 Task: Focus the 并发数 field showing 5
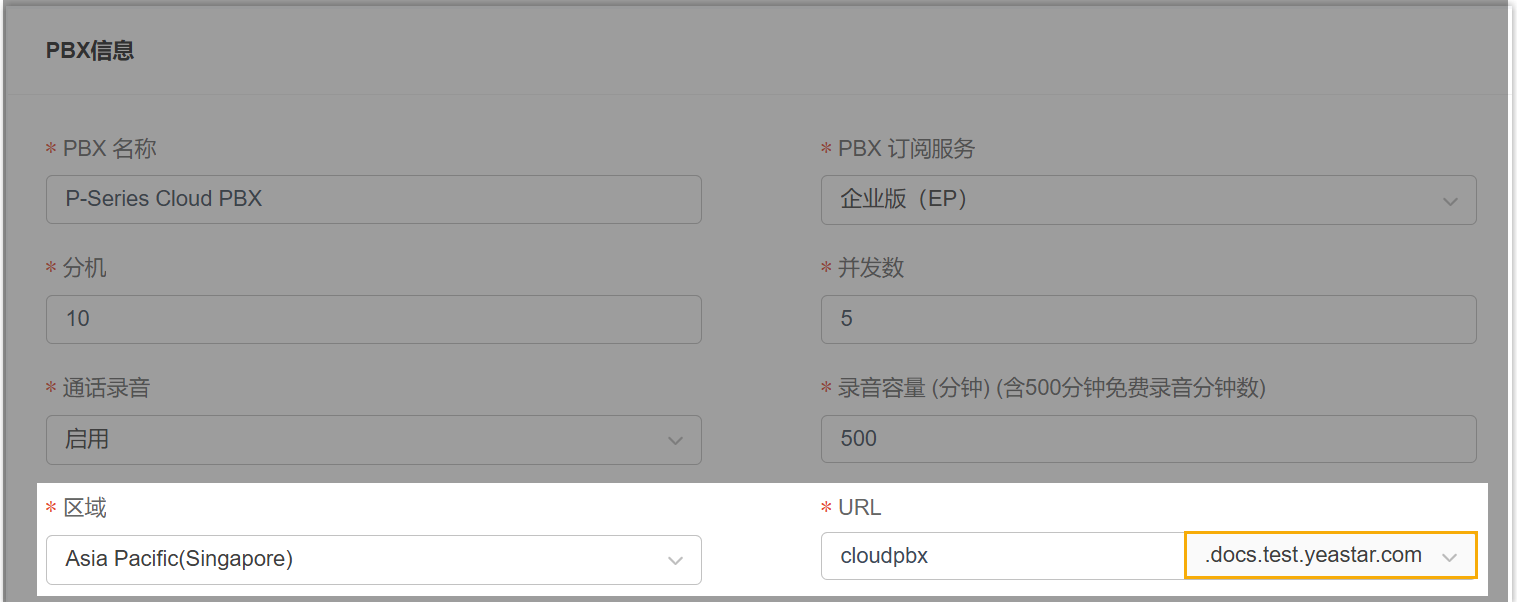pos(1148,319)
